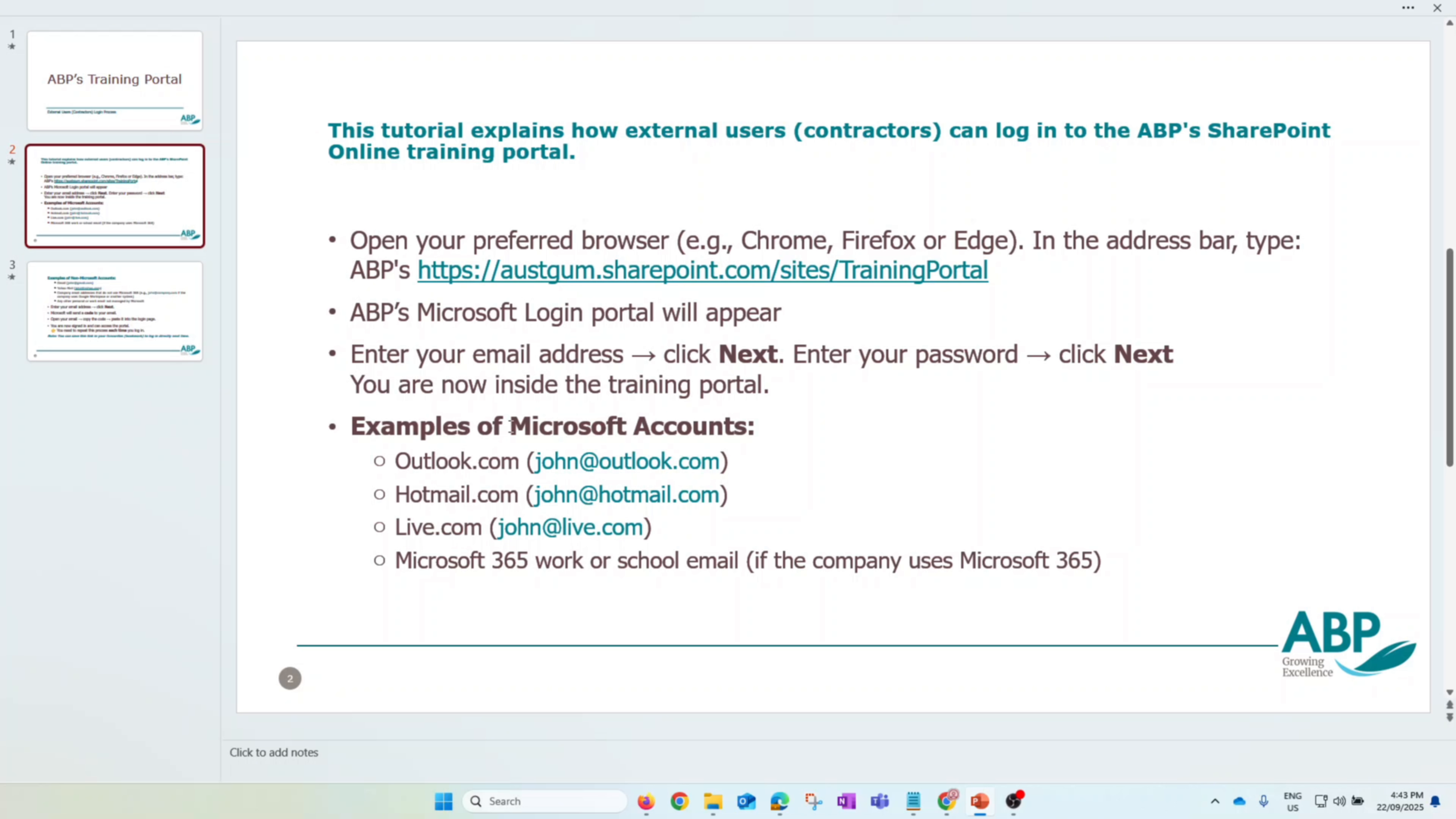Launch Microsoft Edge from the taskbar
Viewport: 1456px width, 819px height.
780,802
